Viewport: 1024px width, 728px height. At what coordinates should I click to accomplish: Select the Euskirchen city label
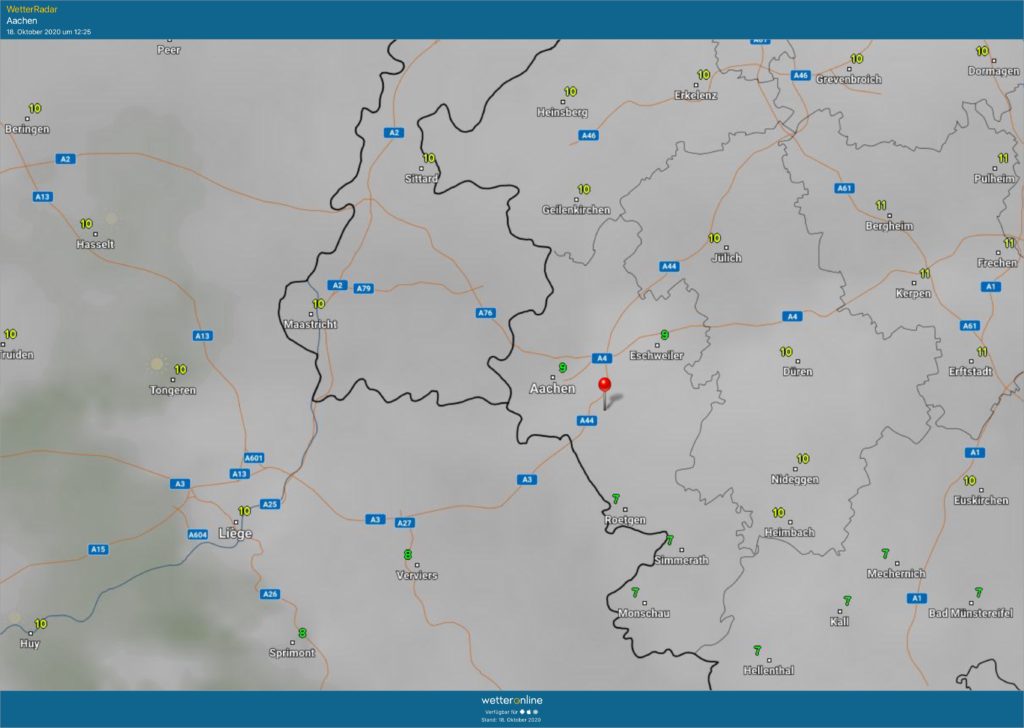(981, 501)
